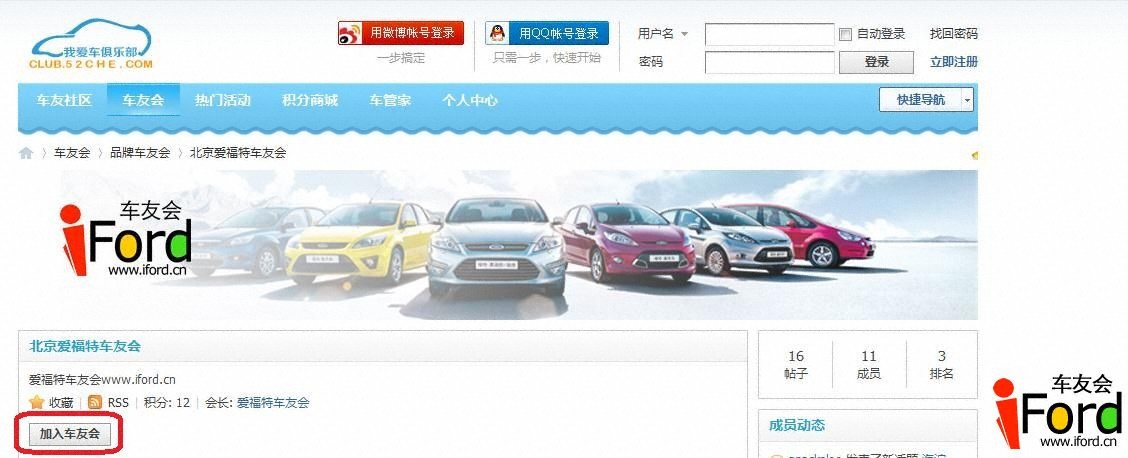Open the RSS text link

click(x=118, y=403)
